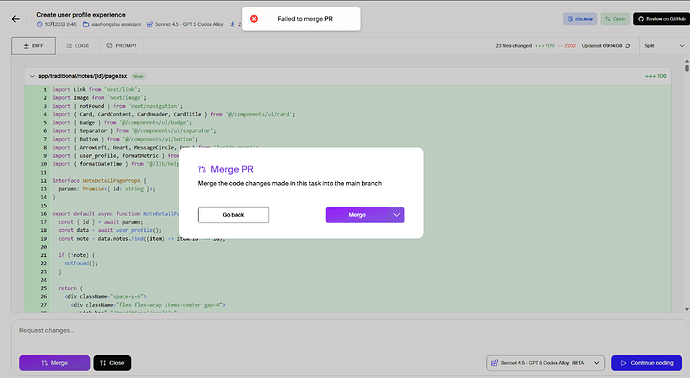The height and width of the screenshot is (378, 690).
Task: Focus the Request changes input field
Action: (350, 330)
